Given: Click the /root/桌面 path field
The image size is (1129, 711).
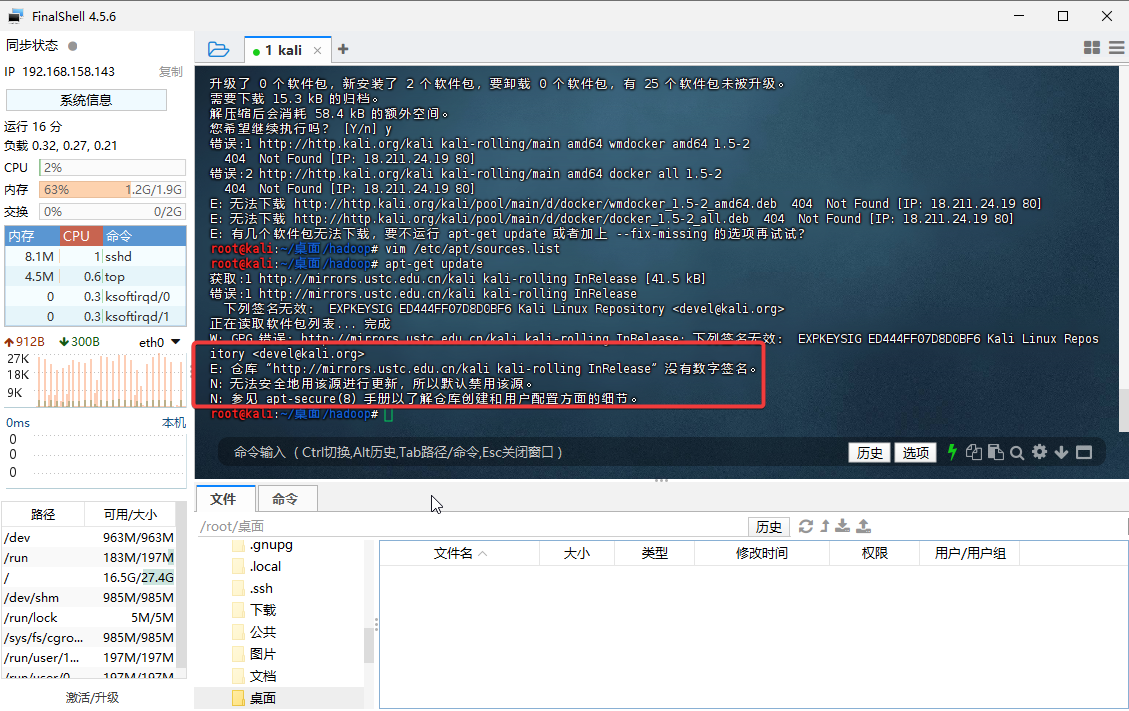Looking at the screenshot, I should [x=472, y=527].
